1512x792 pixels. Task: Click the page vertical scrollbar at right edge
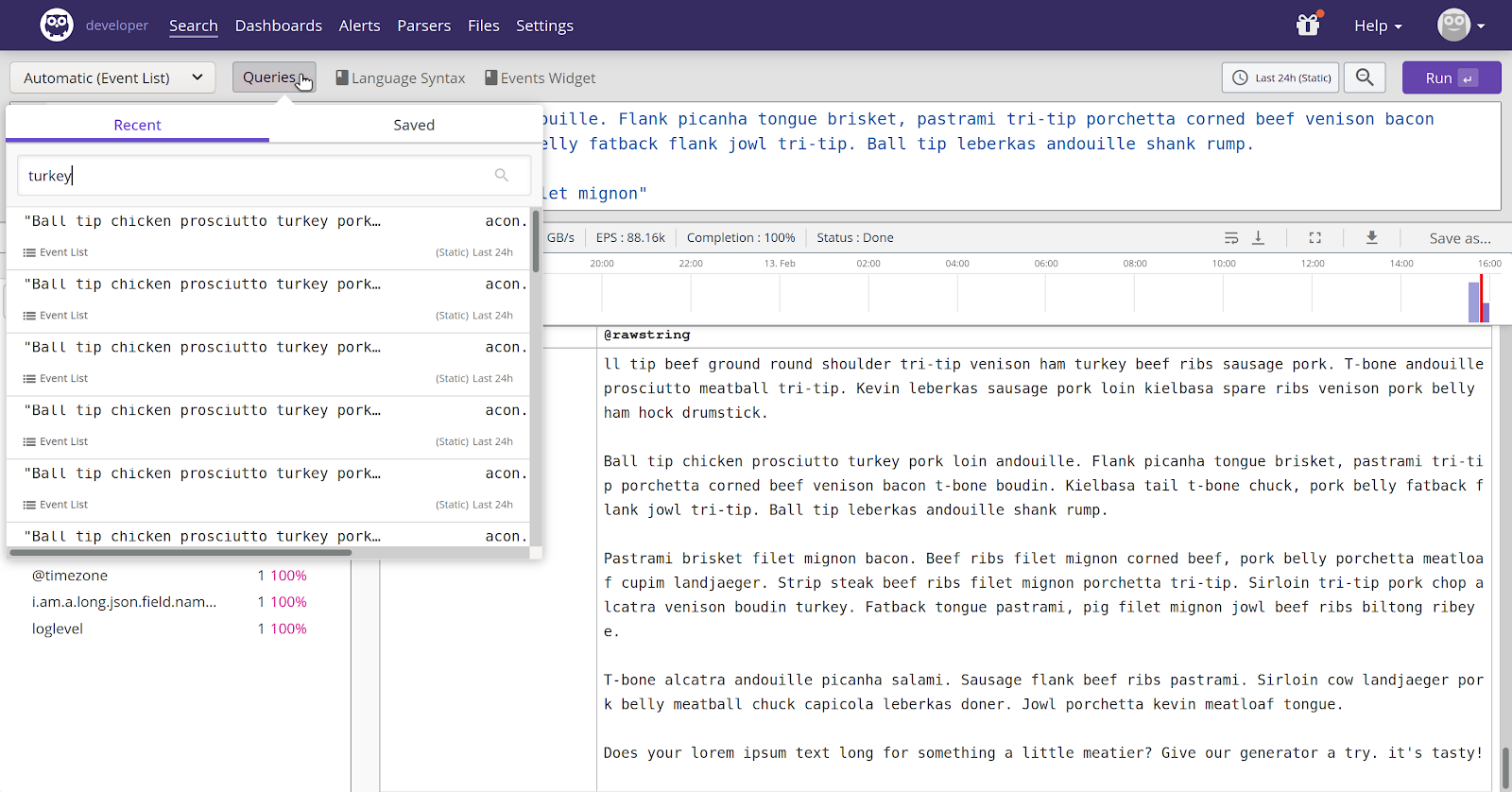click(1506, 767)
